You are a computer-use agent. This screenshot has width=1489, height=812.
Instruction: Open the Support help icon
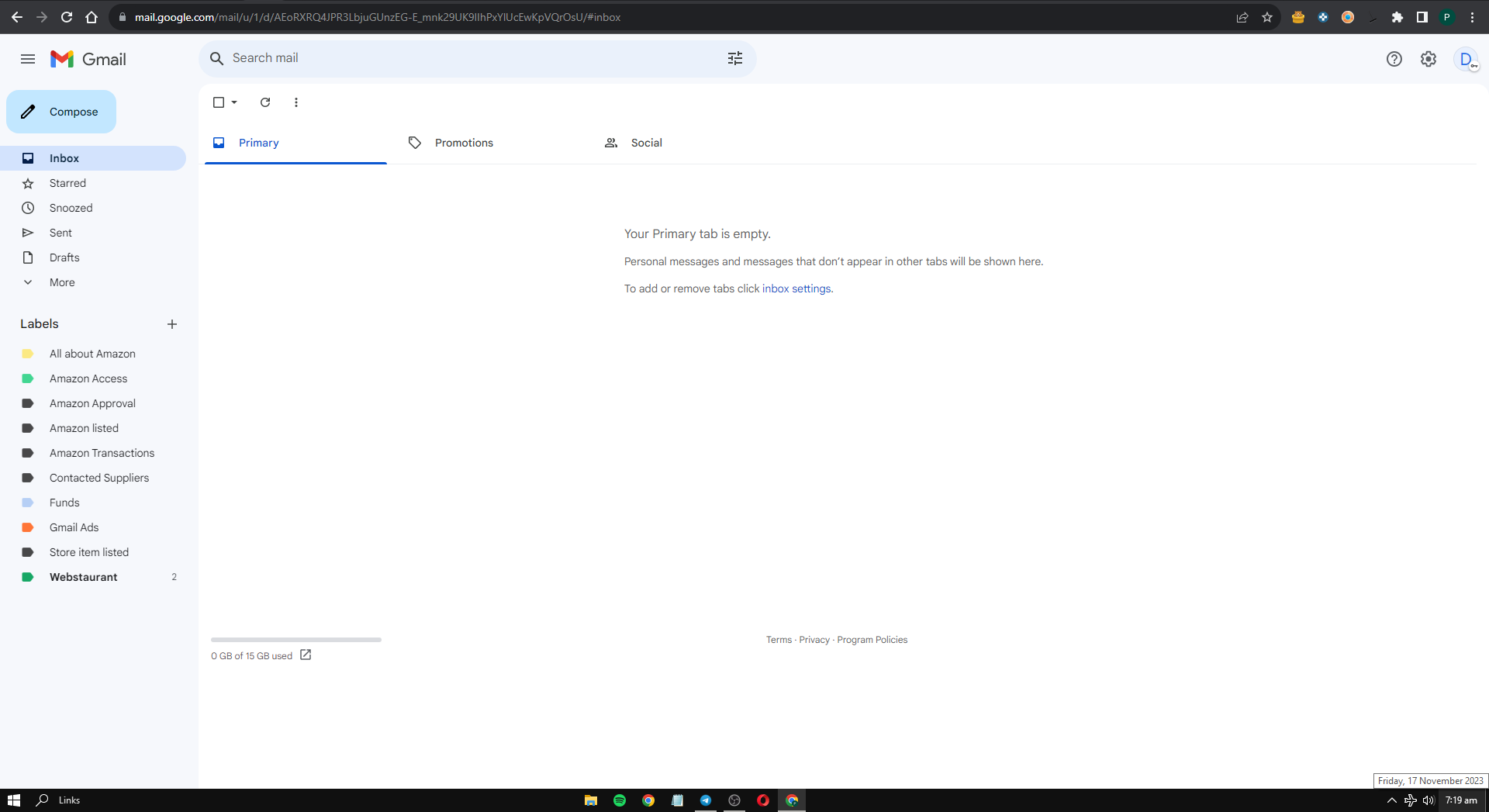pos(1394,59)
